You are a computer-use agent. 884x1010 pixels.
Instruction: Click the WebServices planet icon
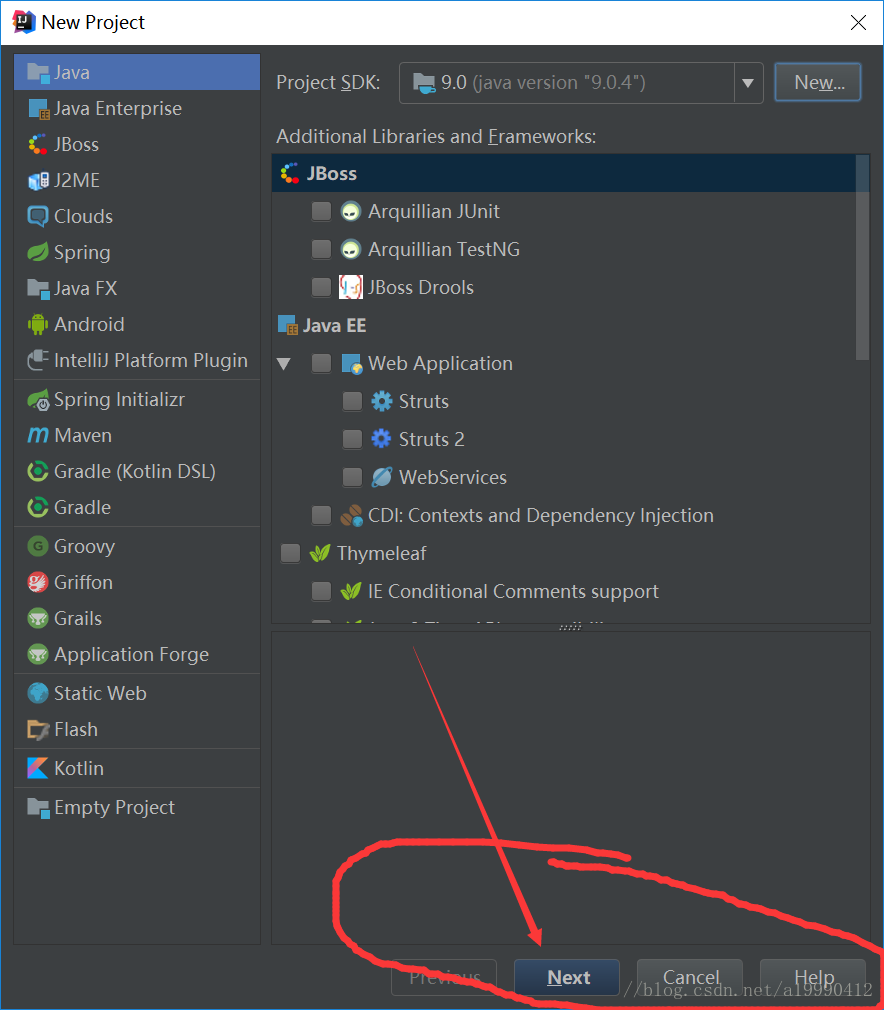pos(381,477)
